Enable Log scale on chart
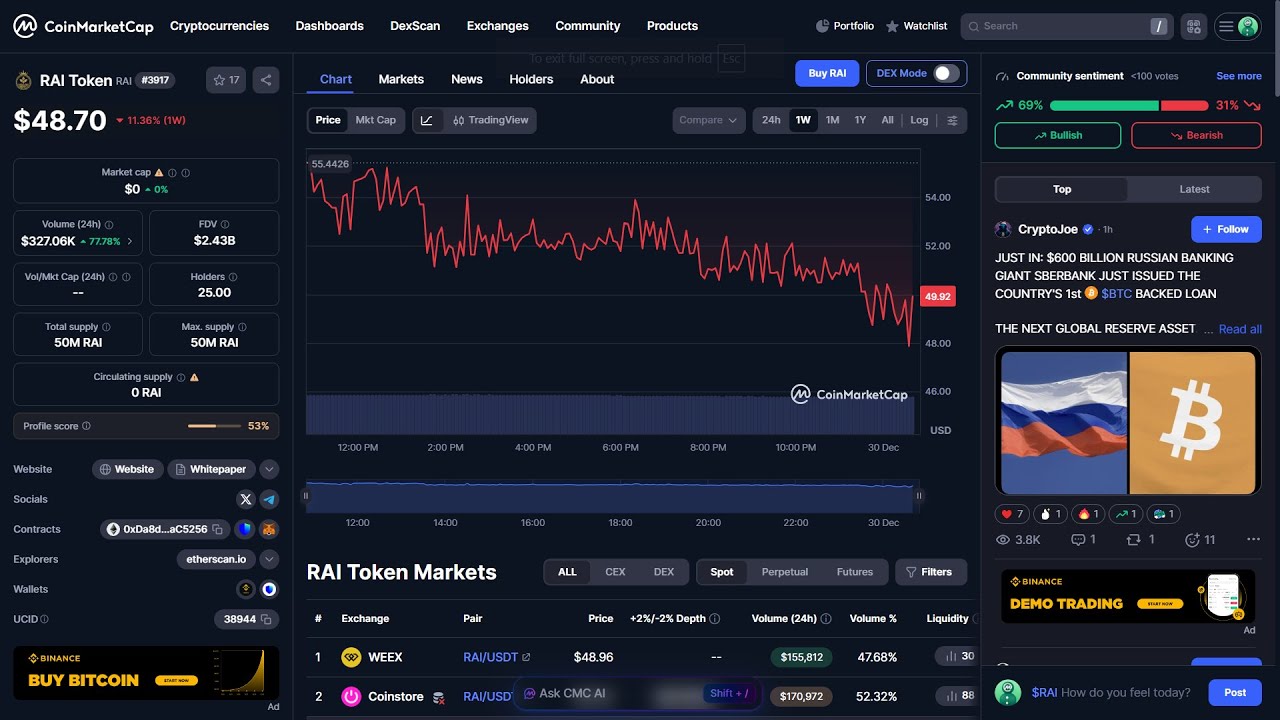1280x720 pixels. pyautogui.click(x=919, y=120)
